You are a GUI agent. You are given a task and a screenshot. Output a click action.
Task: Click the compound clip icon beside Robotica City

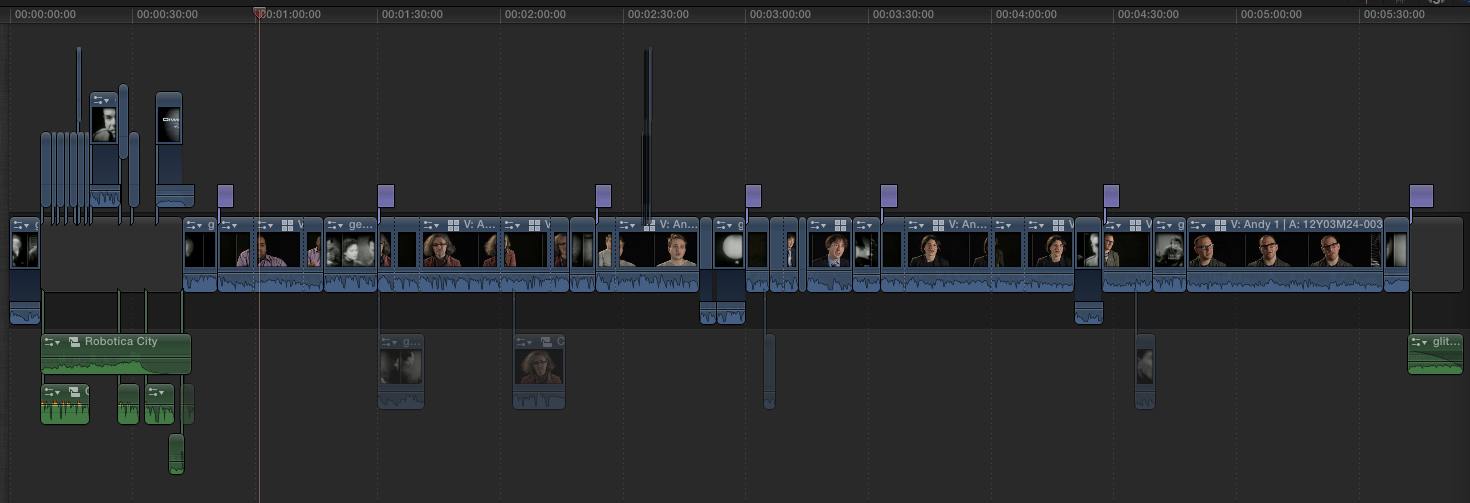tap(74, 342)
